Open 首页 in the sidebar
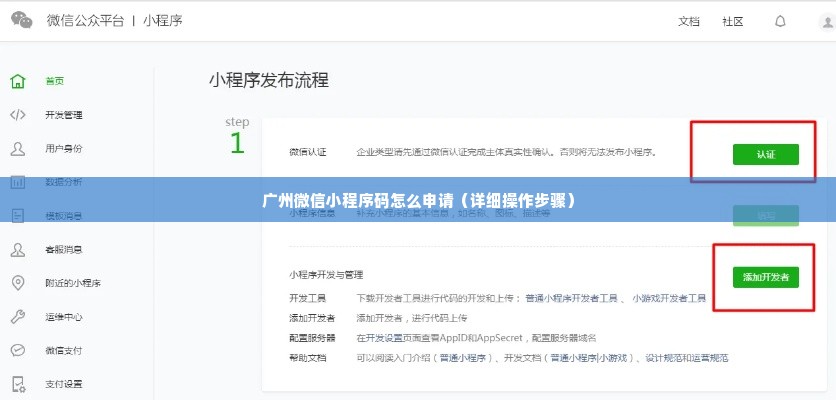This screenshot has height=400, width=836. (54, 82)
